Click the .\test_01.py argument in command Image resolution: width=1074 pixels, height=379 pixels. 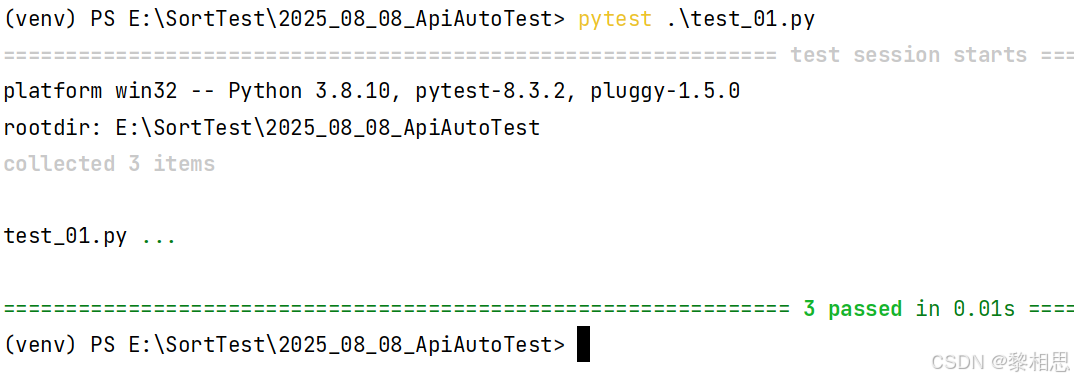click(x=740, y=19)
